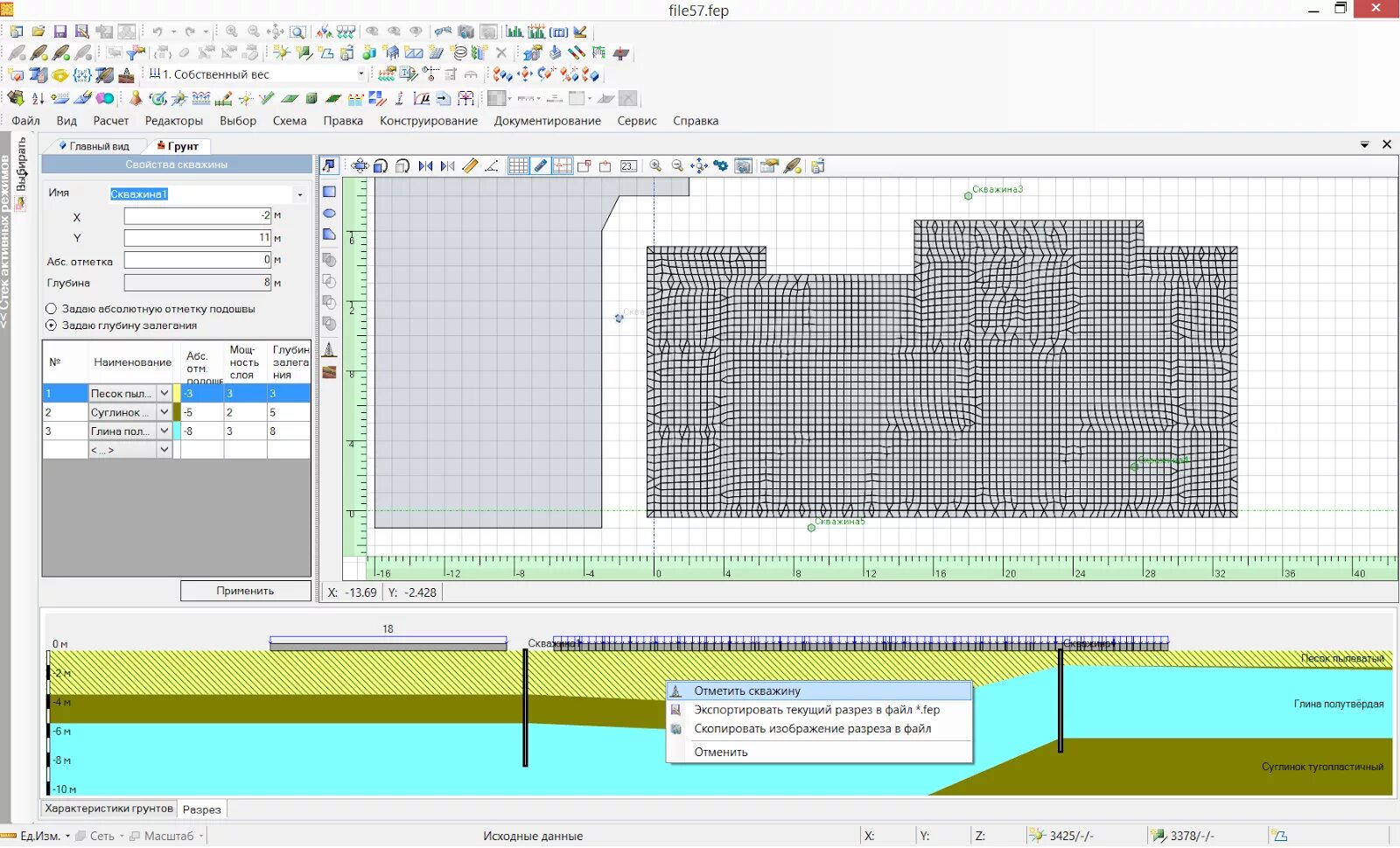
Task: Select the rectangle shape tool
Action: tap(330, 192)
